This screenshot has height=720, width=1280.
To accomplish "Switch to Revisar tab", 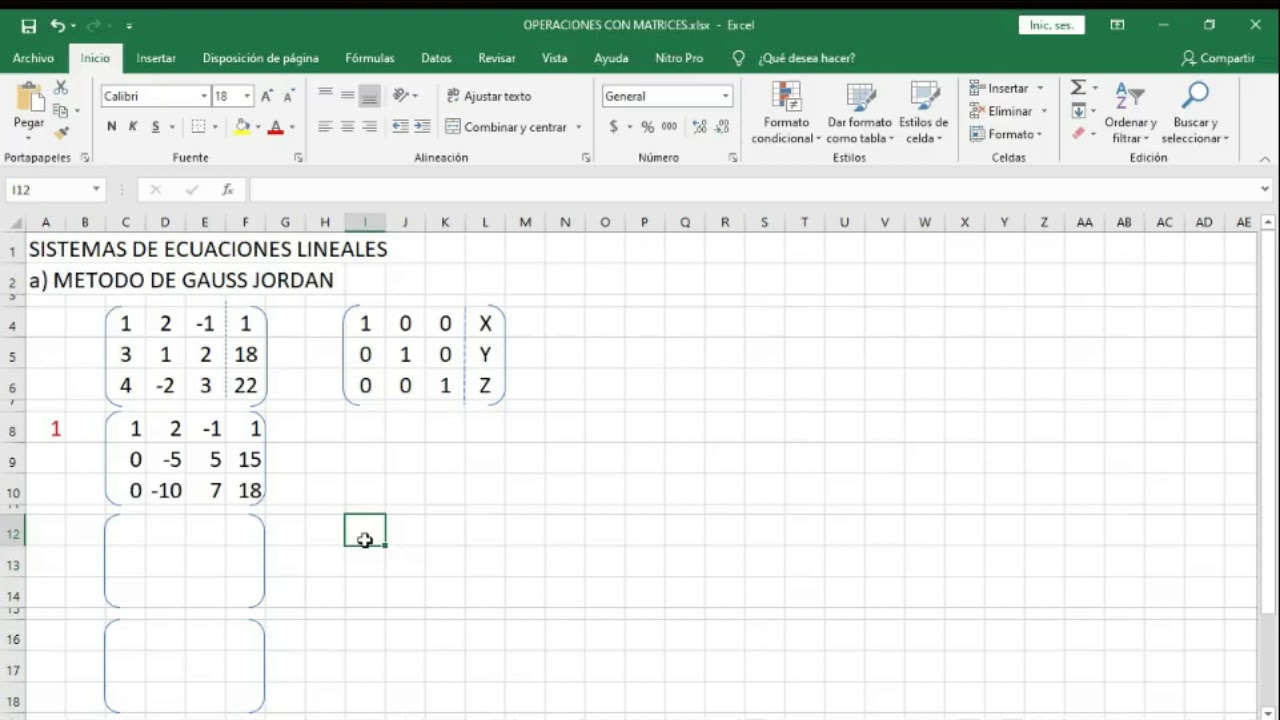I will pyautogui.click(x=497, y=58).
